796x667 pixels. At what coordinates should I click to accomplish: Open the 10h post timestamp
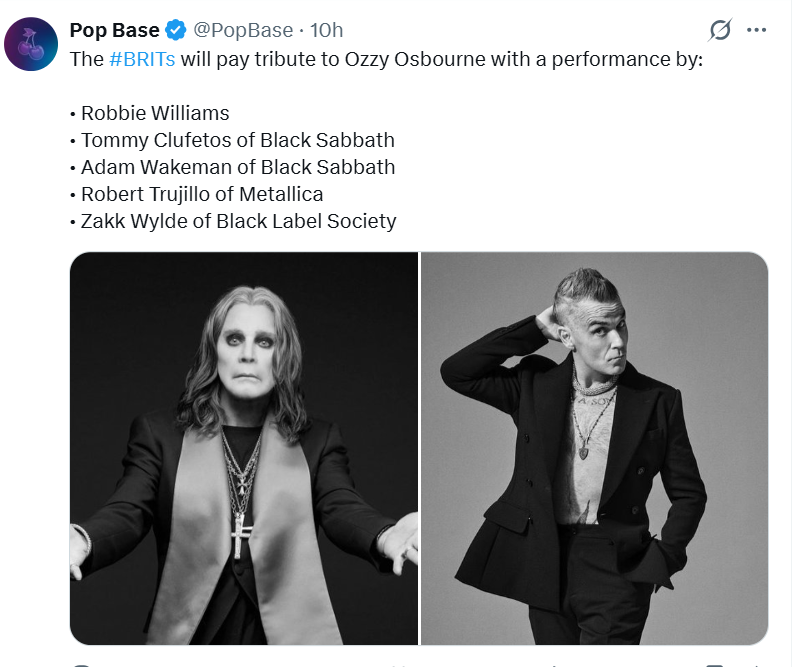point(328,30)
